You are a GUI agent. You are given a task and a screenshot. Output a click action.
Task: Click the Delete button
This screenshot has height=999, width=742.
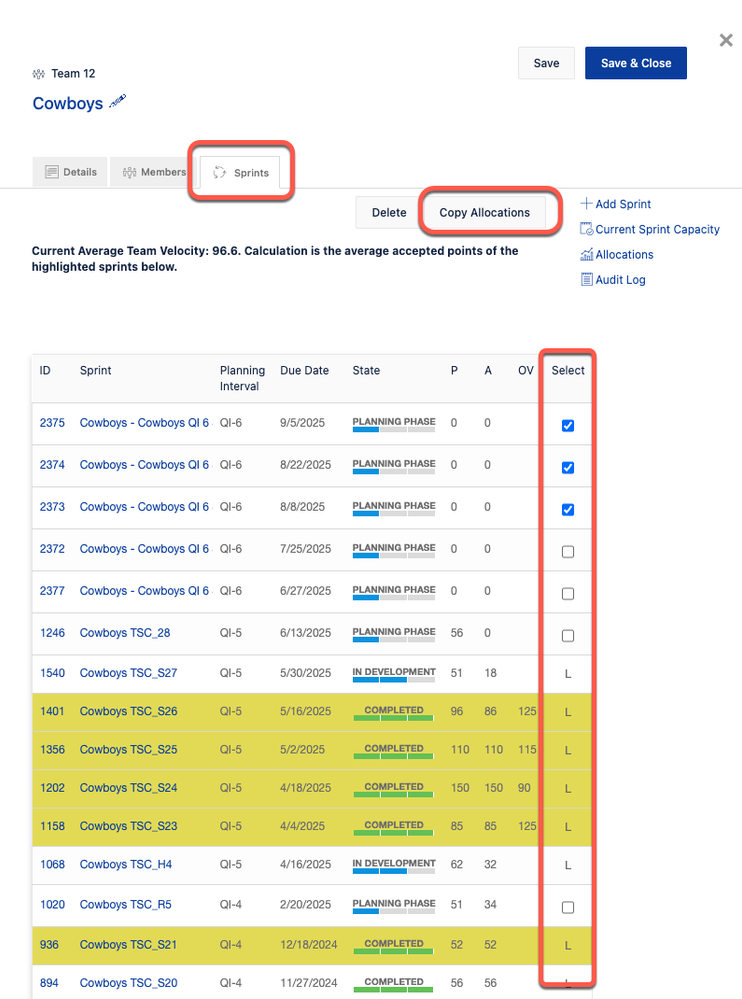389,213
